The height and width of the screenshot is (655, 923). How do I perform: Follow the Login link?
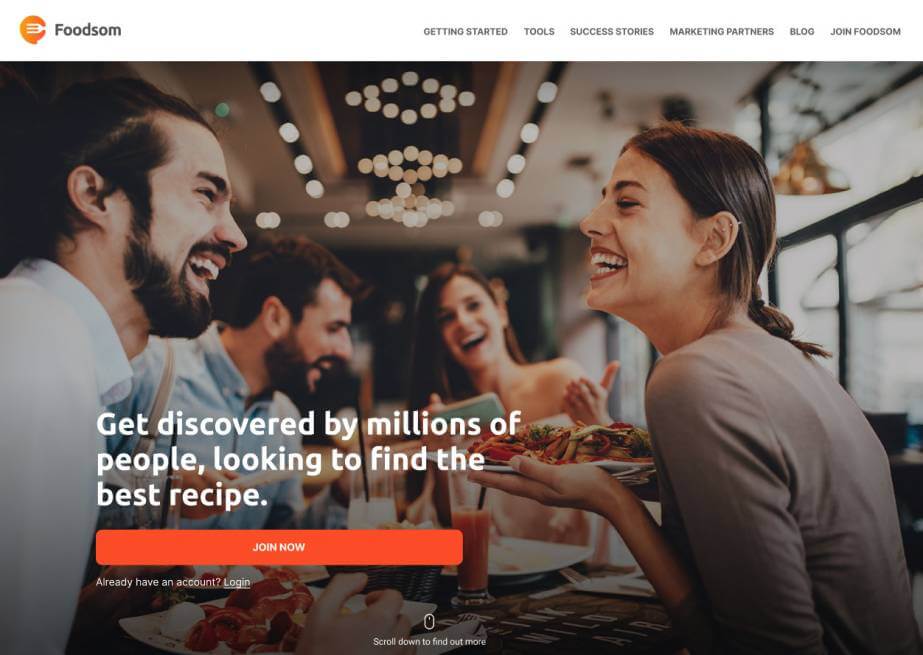(x=237, y=582)
